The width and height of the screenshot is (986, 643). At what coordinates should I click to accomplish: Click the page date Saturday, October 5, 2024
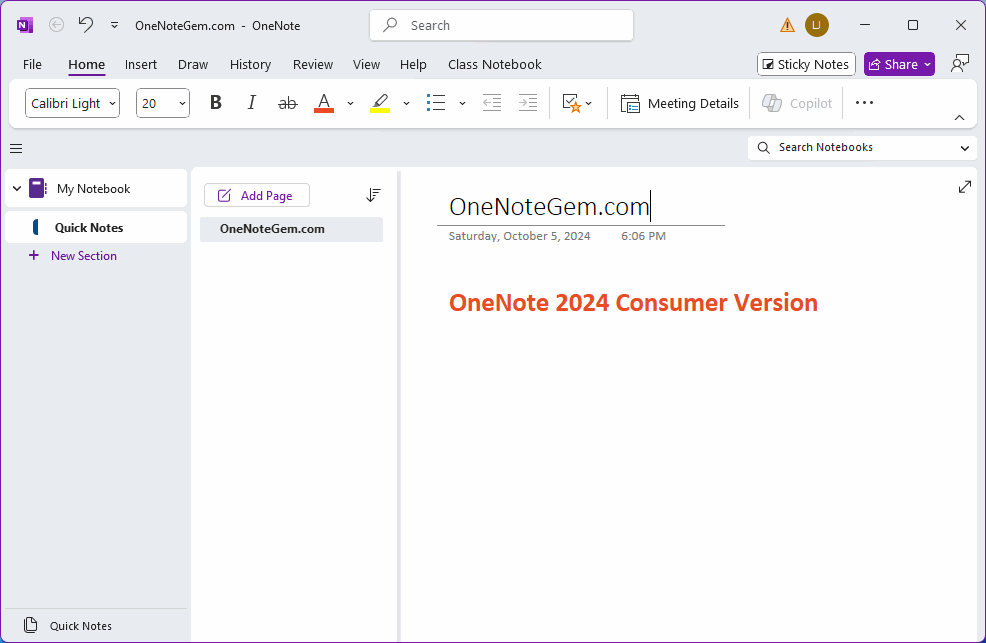[519, 236]
